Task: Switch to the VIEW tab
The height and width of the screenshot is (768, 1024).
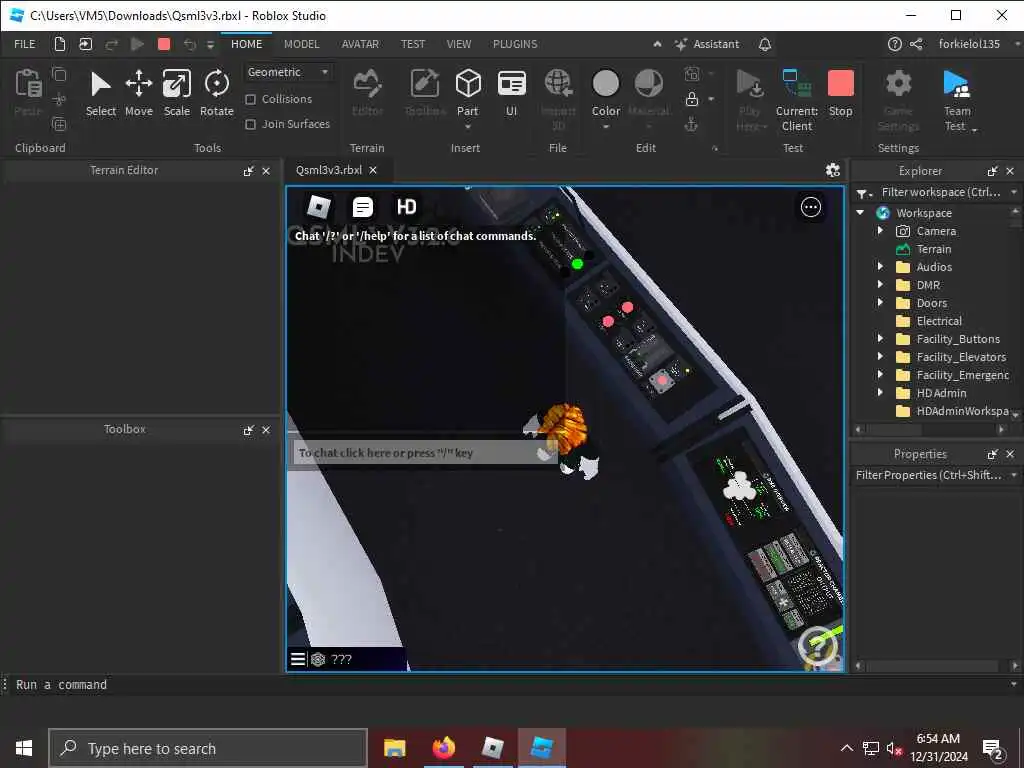Action: (x=458, y=44)
